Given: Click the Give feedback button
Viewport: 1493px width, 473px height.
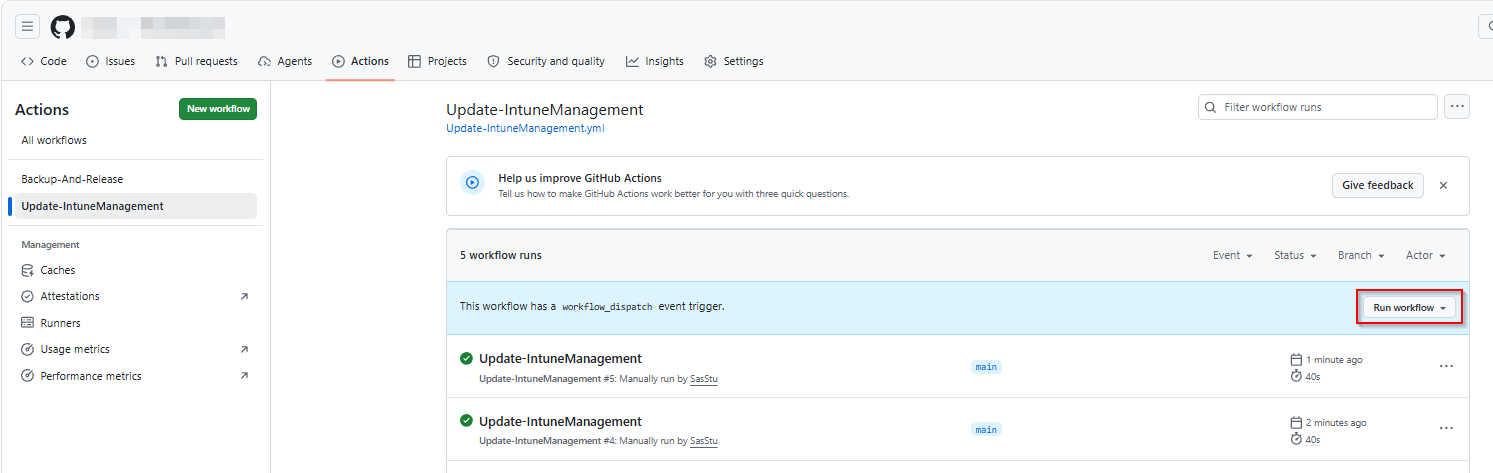Looking at the screenshot, I should point(1377,185).
